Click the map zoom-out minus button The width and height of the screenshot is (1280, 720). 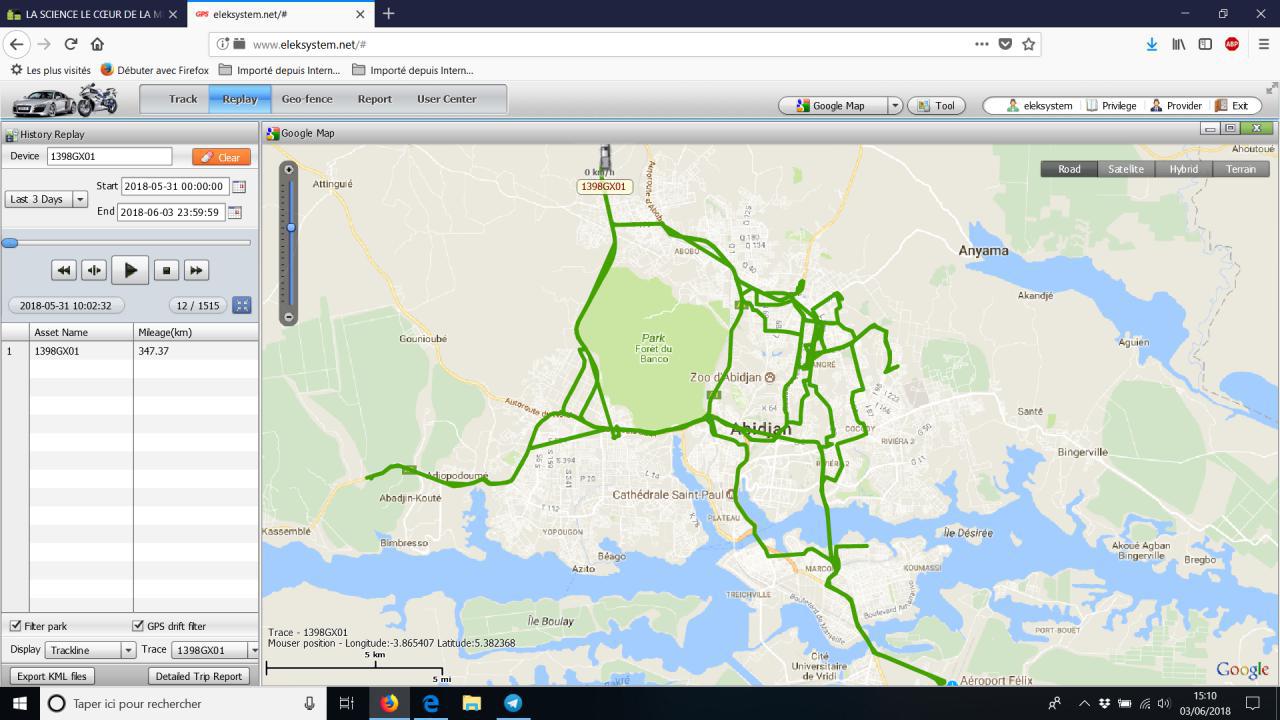[x=289, y=317]
